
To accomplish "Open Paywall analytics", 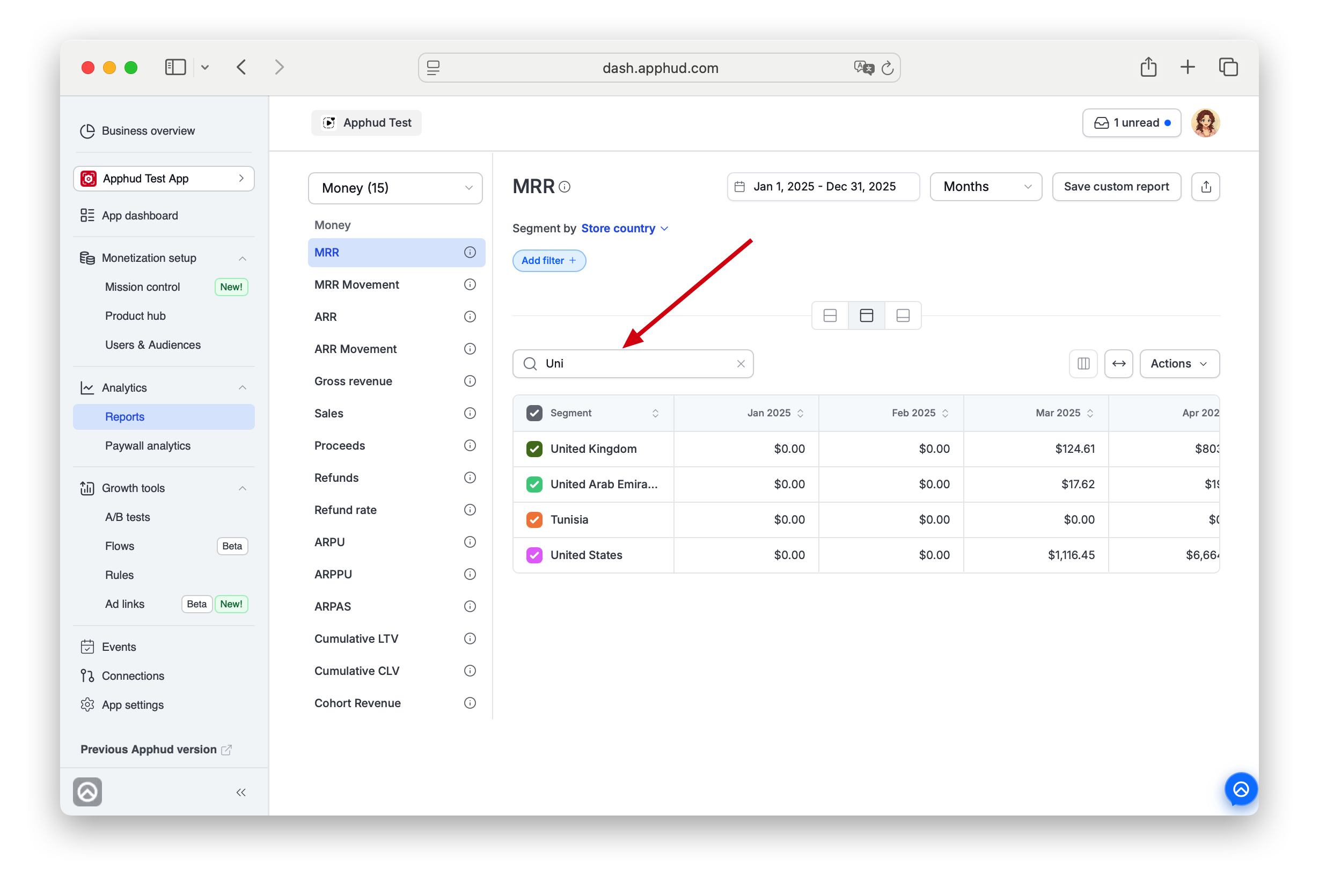I will coord(148,446).
